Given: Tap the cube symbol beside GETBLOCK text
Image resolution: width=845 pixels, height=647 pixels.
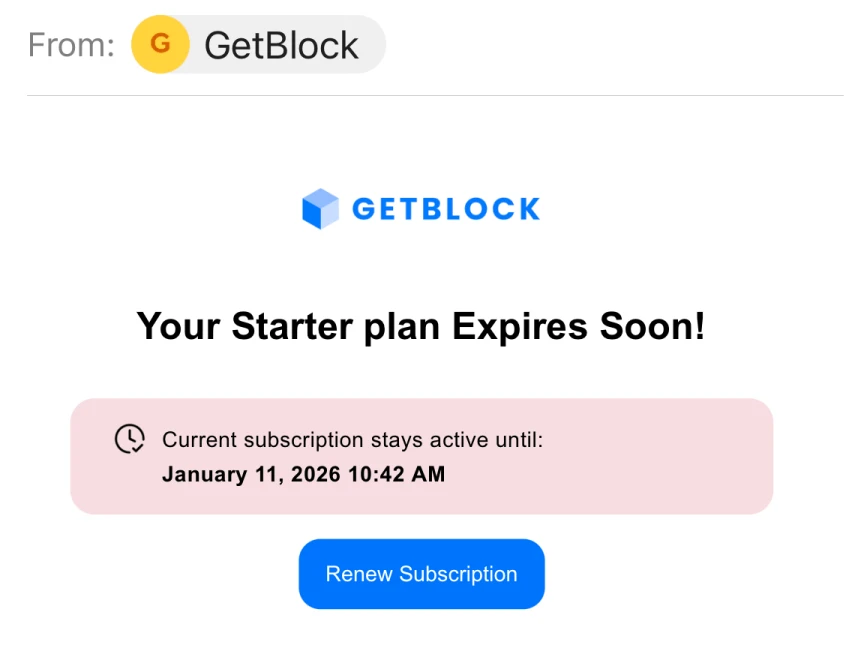Looking at the screenshot, I should (320, 208).
